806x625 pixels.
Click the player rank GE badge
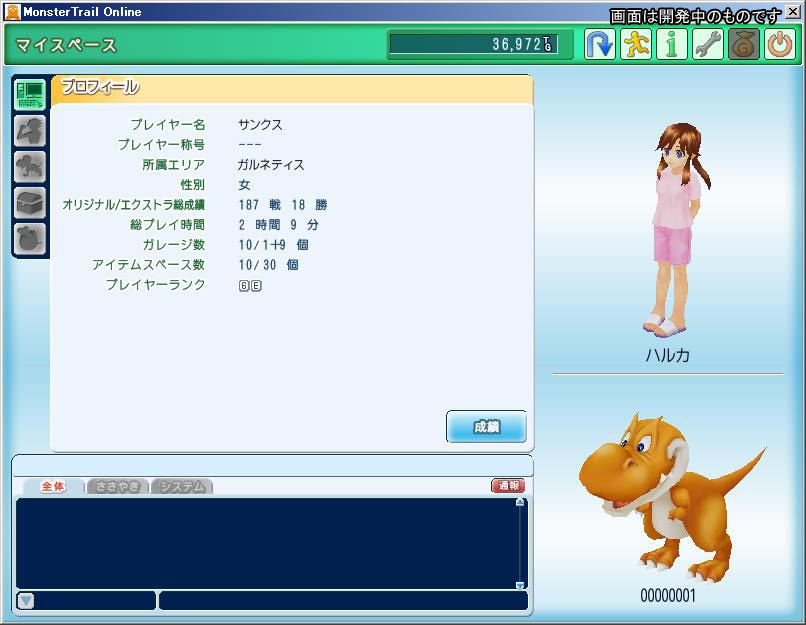(250, 286)
